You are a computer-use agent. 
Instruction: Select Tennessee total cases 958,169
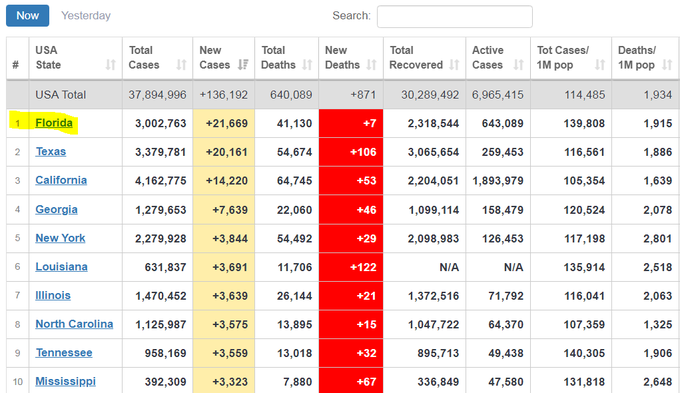point(165,353)
